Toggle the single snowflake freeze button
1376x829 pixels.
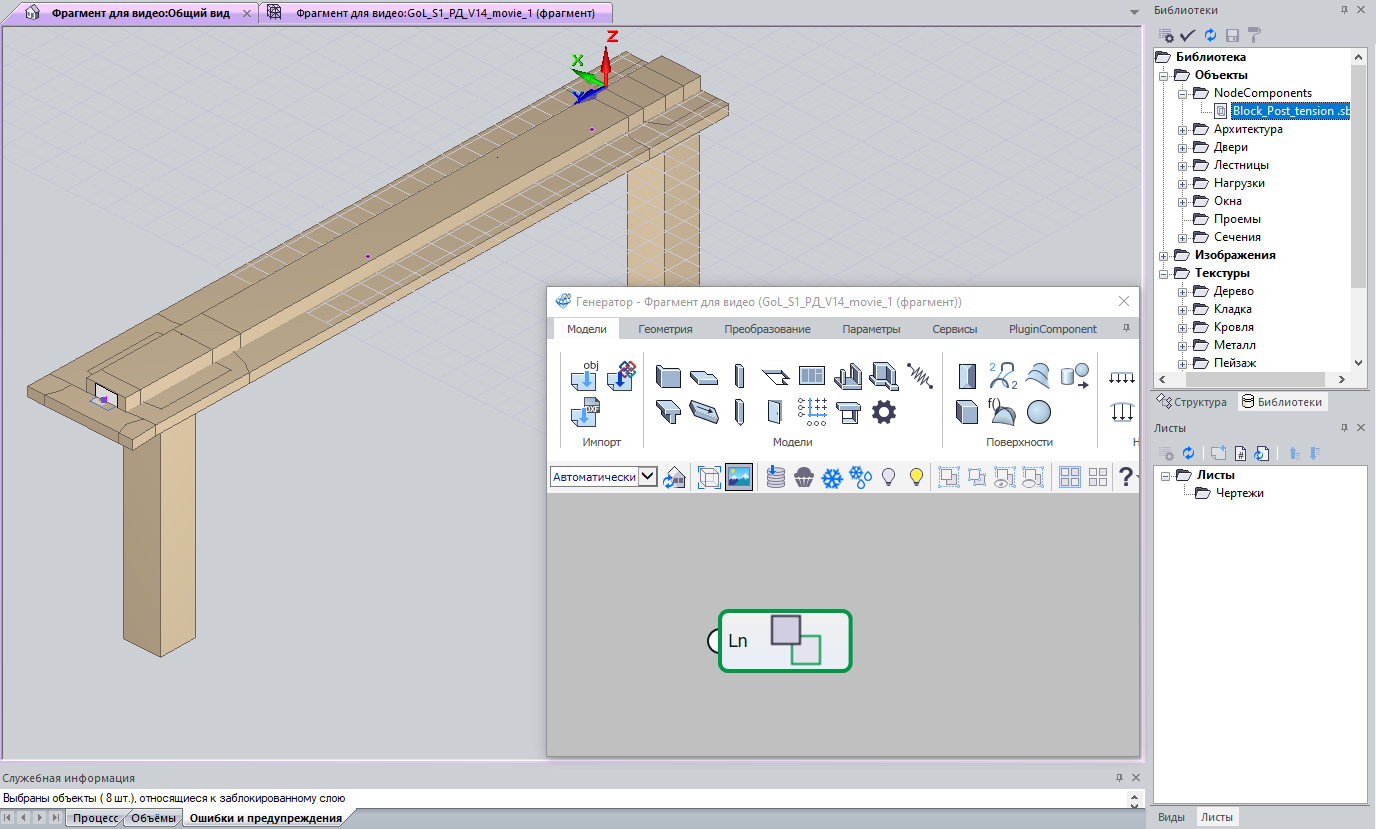pyautogui.click(x=832, y=478)
